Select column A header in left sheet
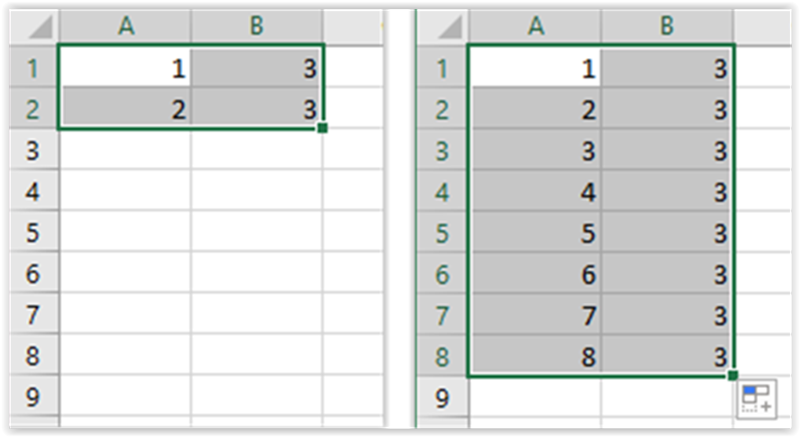 pos(126,26)
